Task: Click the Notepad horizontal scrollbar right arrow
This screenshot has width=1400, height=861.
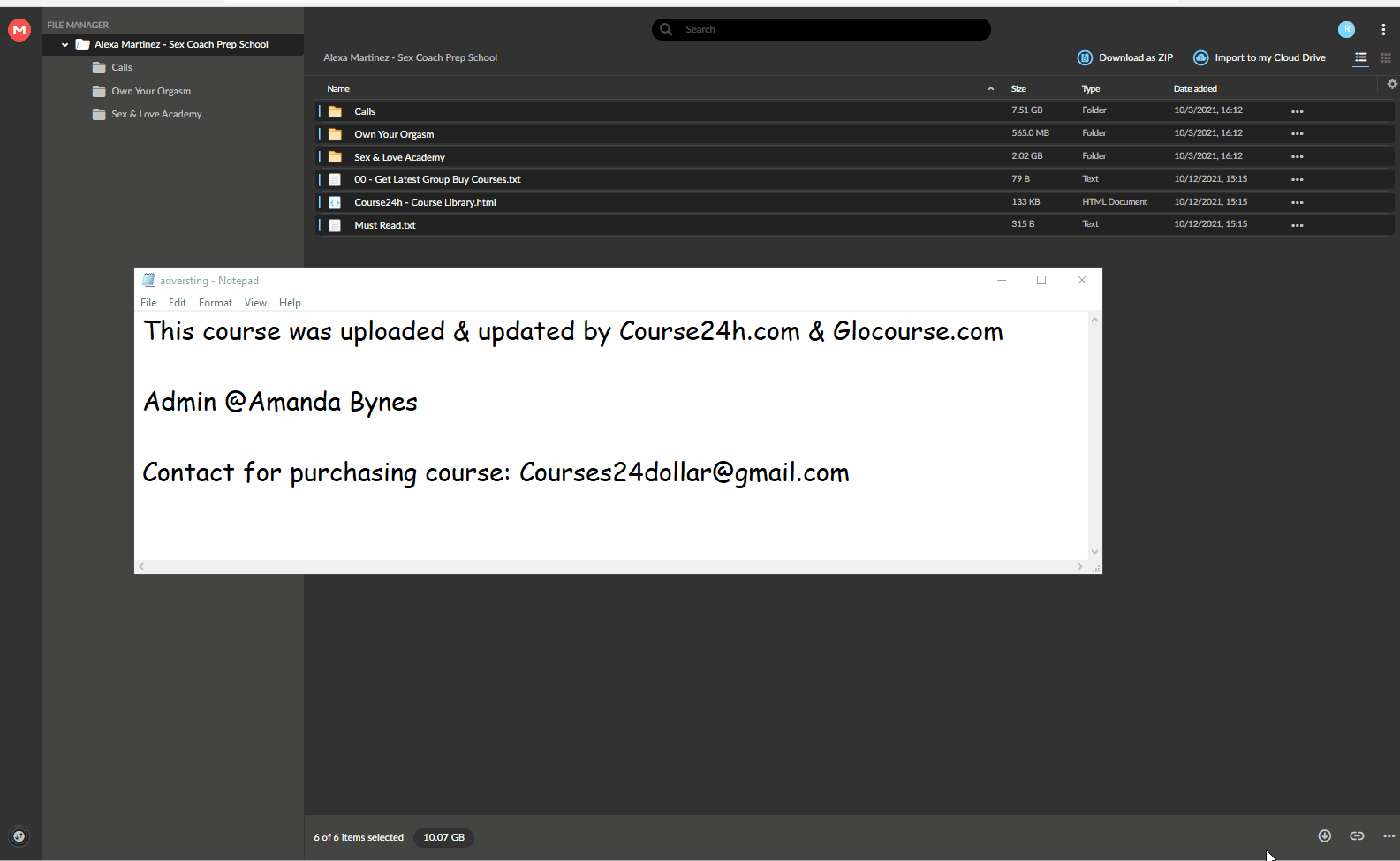Action: coord(1079,566)
